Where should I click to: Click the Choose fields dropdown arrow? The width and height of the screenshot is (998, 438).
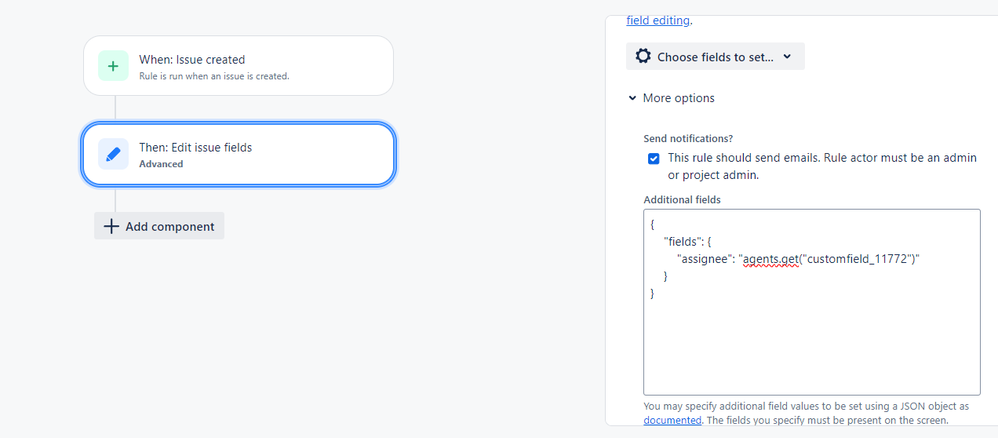[787, 57]
